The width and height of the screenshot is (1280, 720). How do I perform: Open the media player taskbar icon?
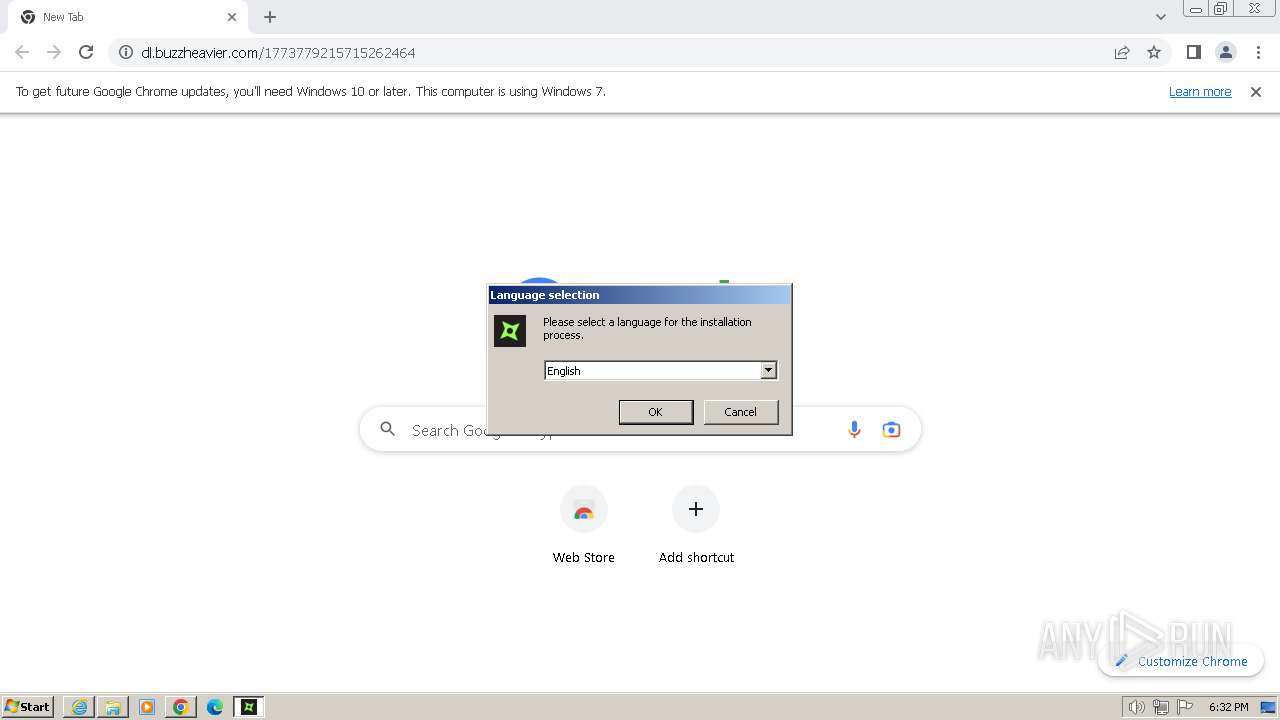click(147, 707)
